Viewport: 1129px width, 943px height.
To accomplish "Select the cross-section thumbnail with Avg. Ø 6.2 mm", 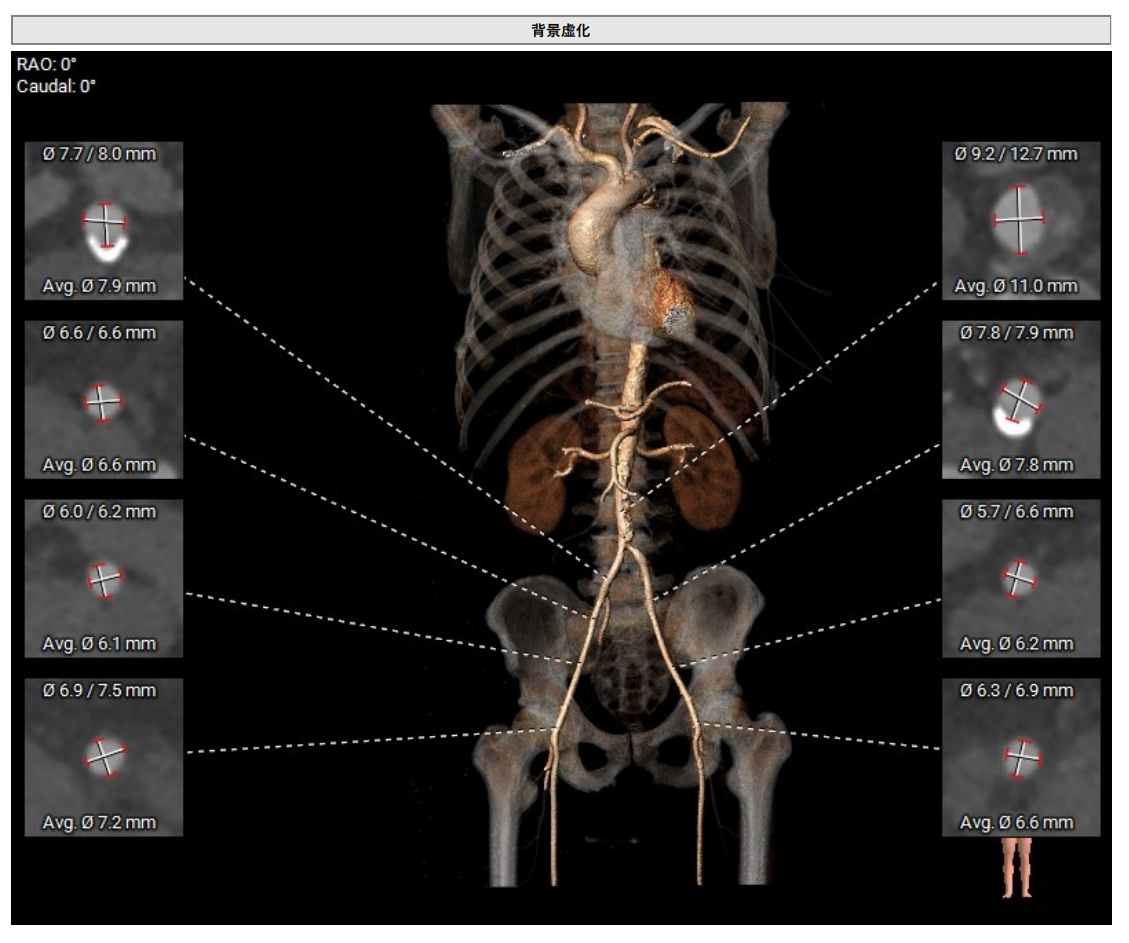I will (1021, 578).
